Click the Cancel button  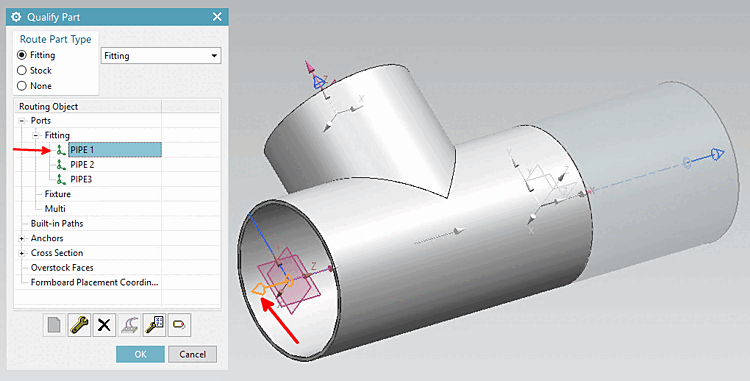click(192, 354)
